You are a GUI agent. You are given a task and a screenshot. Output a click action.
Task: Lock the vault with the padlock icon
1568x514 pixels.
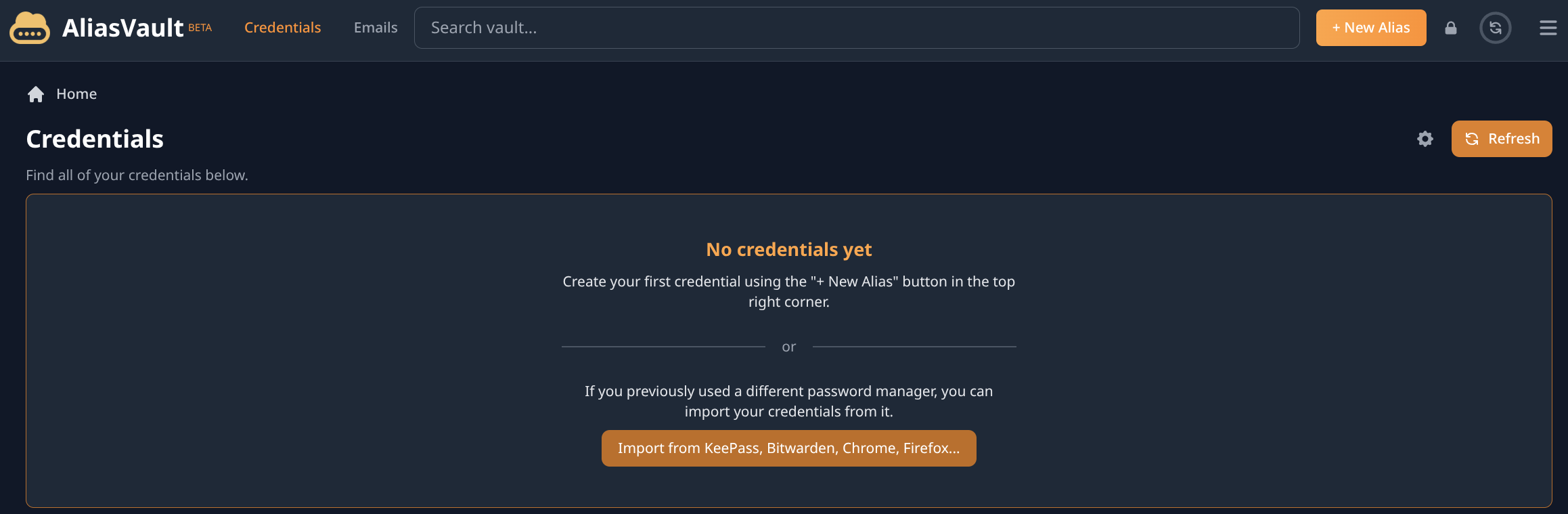point(1450,28)
